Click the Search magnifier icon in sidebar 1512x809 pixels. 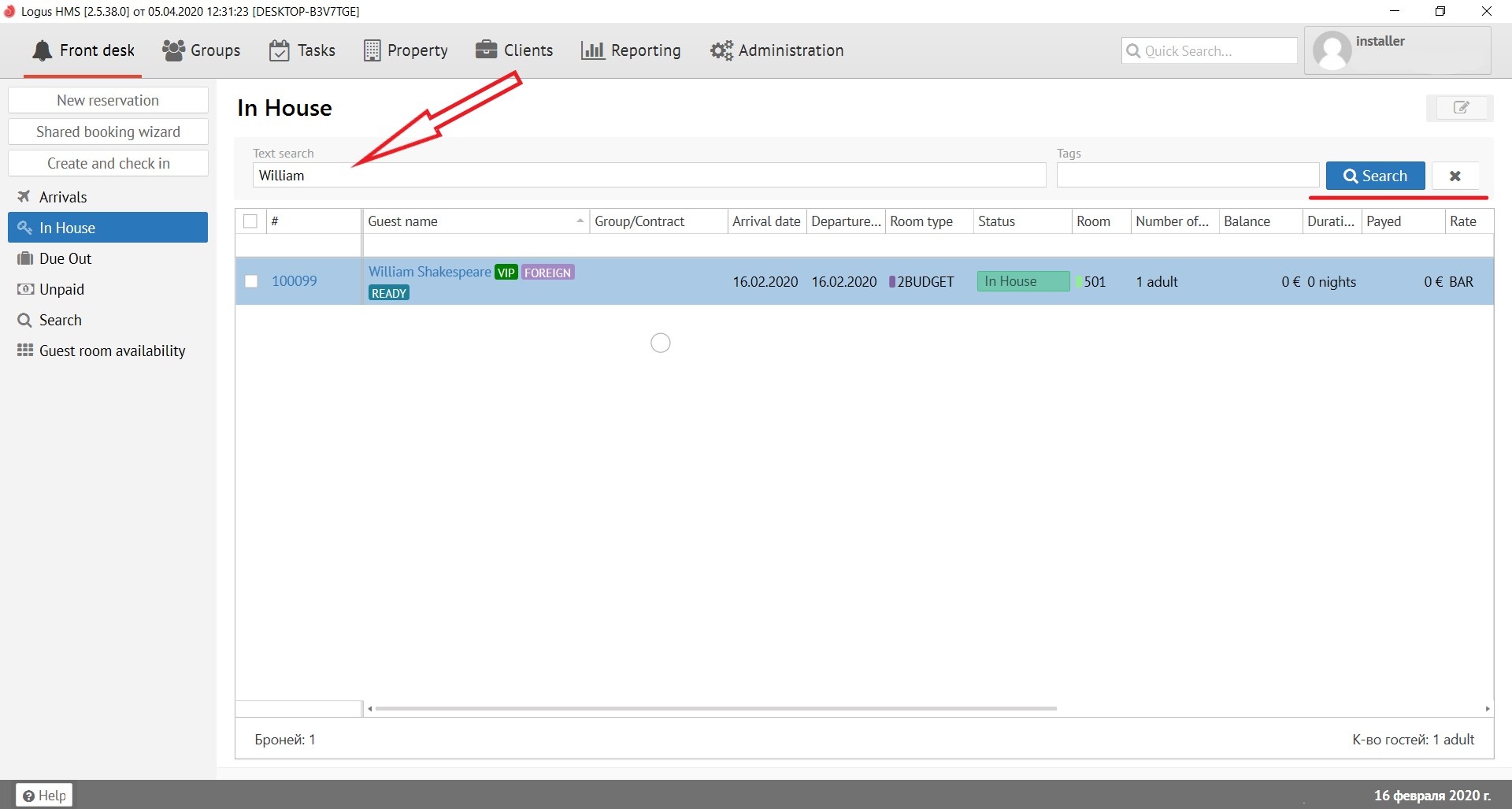point(25,320)
